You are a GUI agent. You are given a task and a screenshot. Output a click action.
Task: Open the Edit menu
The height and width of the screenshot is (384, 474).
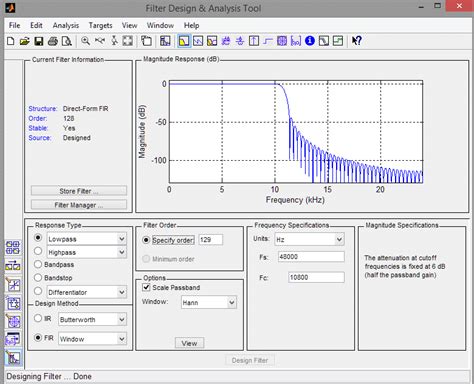click(36, 25)
